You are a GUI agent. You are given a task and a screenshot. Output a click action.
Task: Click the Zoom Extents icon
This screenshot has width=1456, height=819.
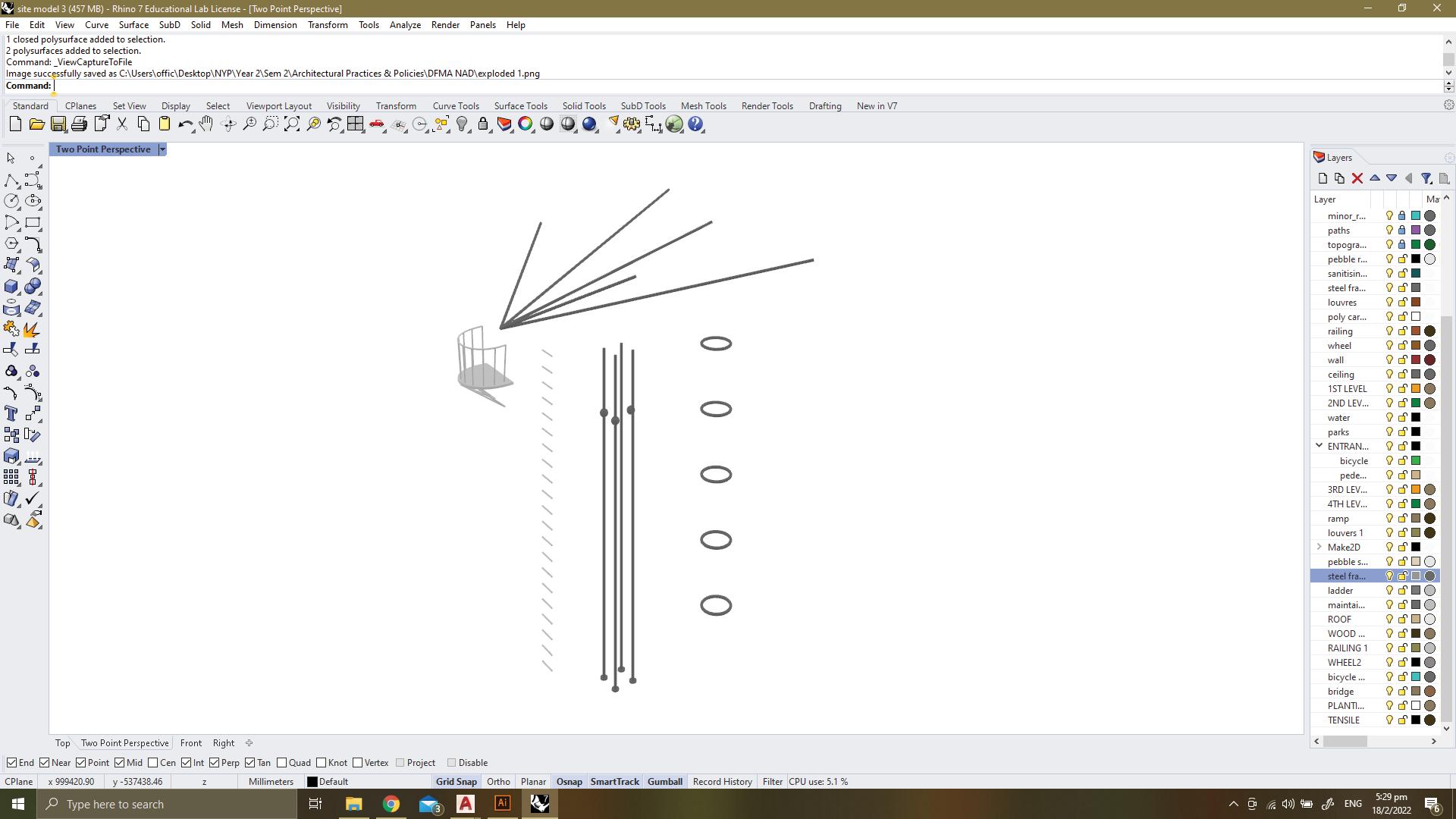(292, 124)
